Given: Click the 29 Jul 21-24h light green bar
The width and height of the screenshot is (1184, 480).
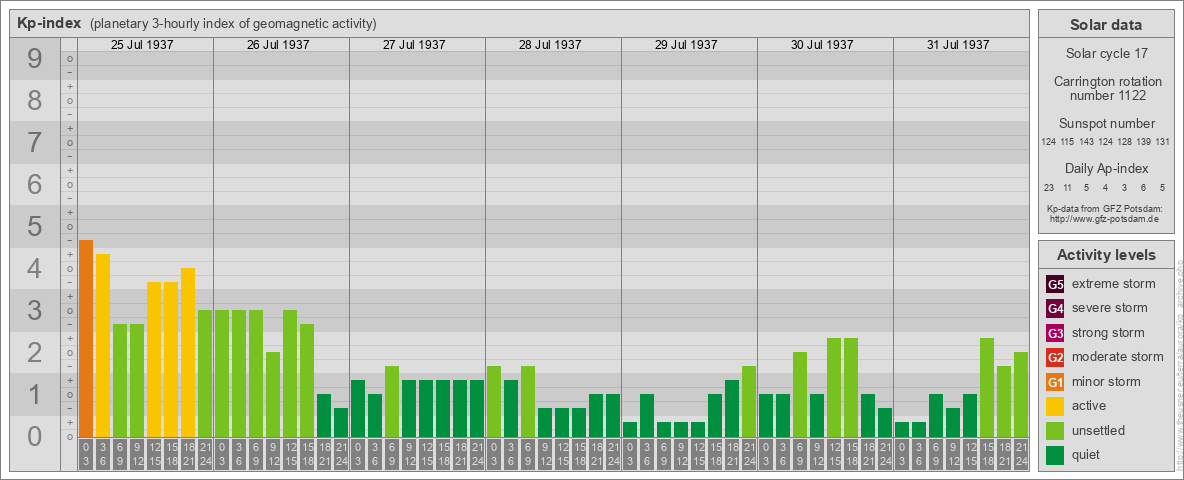Looking at the screenshot, I should [749, 401].
